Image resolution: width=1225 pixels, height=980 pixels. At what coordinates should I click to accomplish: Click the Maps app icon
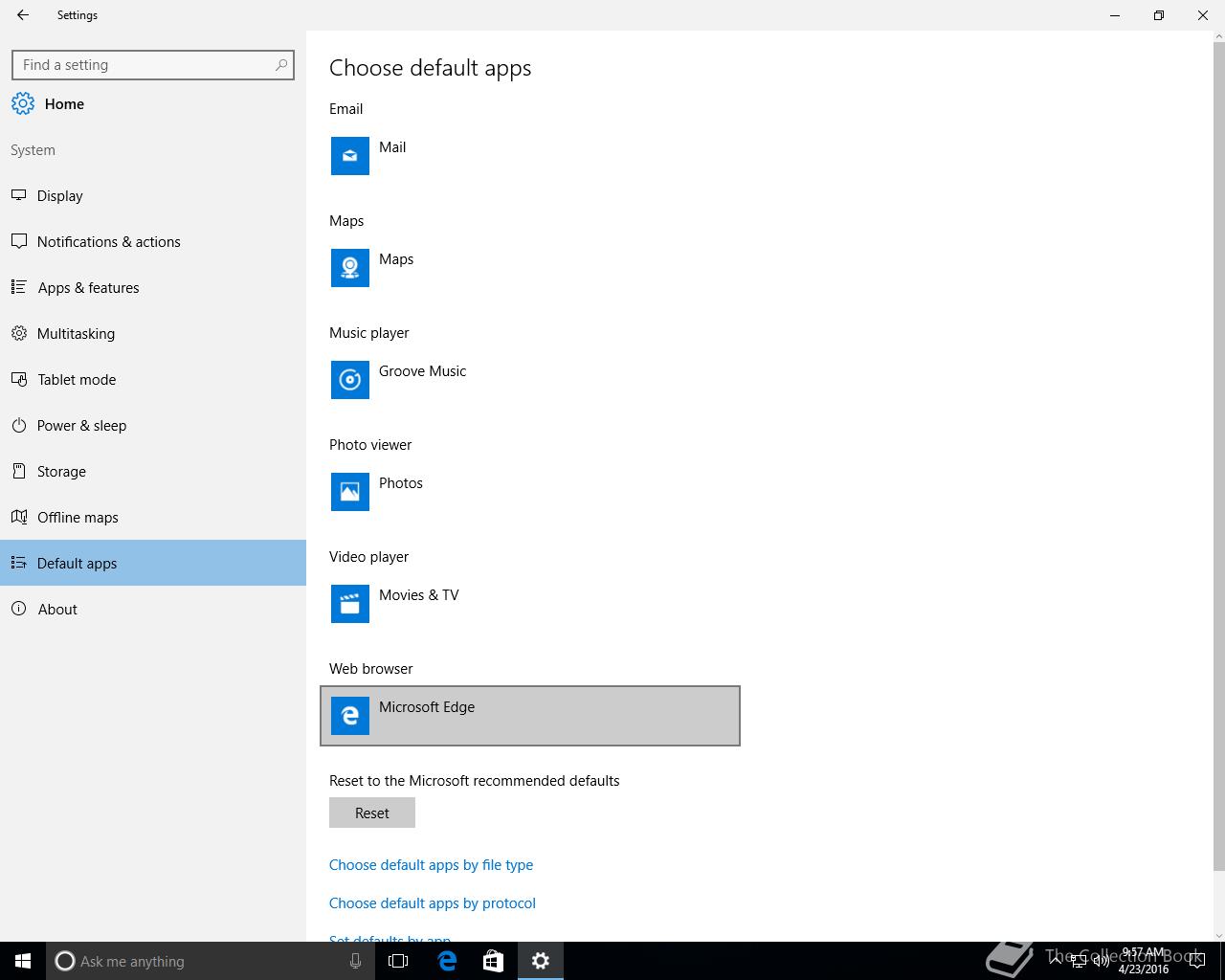[350, 268]
